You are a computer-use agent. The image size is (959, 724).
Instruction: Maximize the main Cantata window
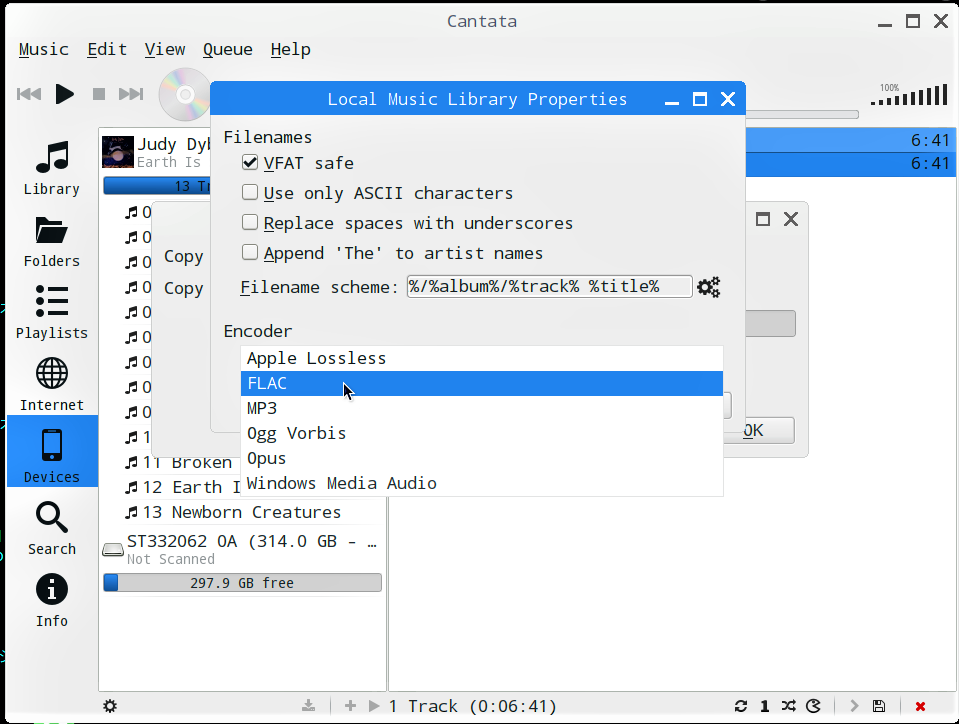pyautogui.click(x=913, y=21)
